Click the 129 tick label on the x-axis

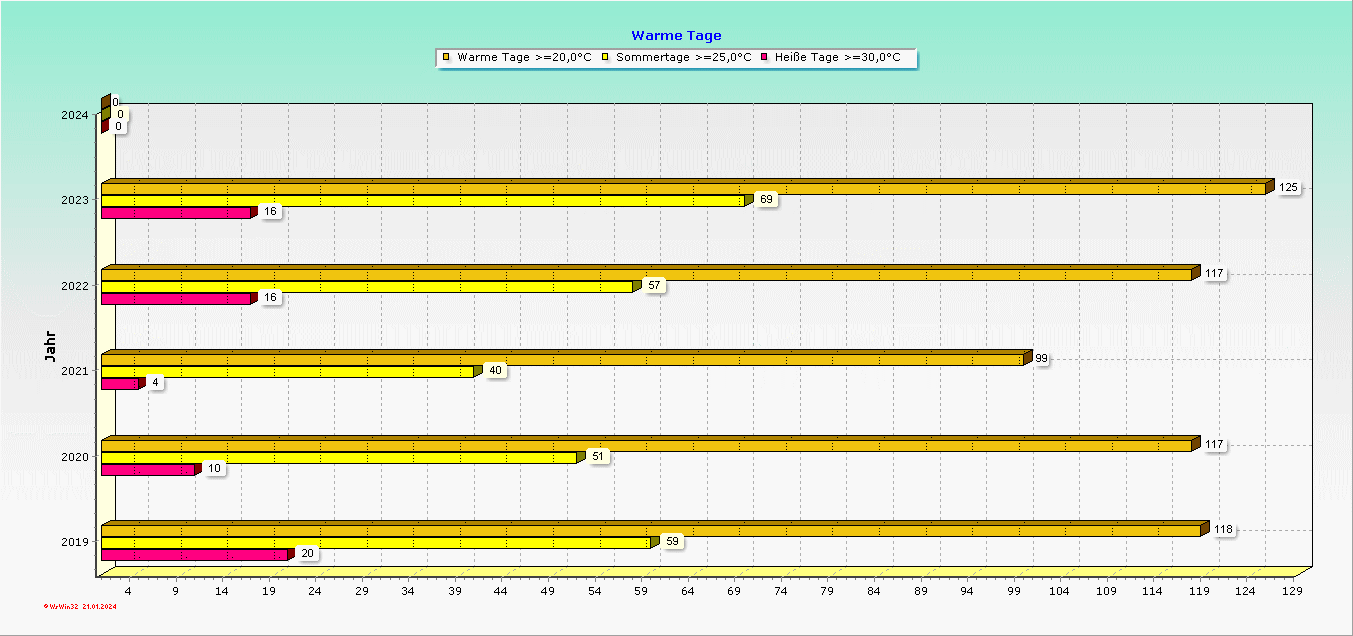[x=1291, y=592]
